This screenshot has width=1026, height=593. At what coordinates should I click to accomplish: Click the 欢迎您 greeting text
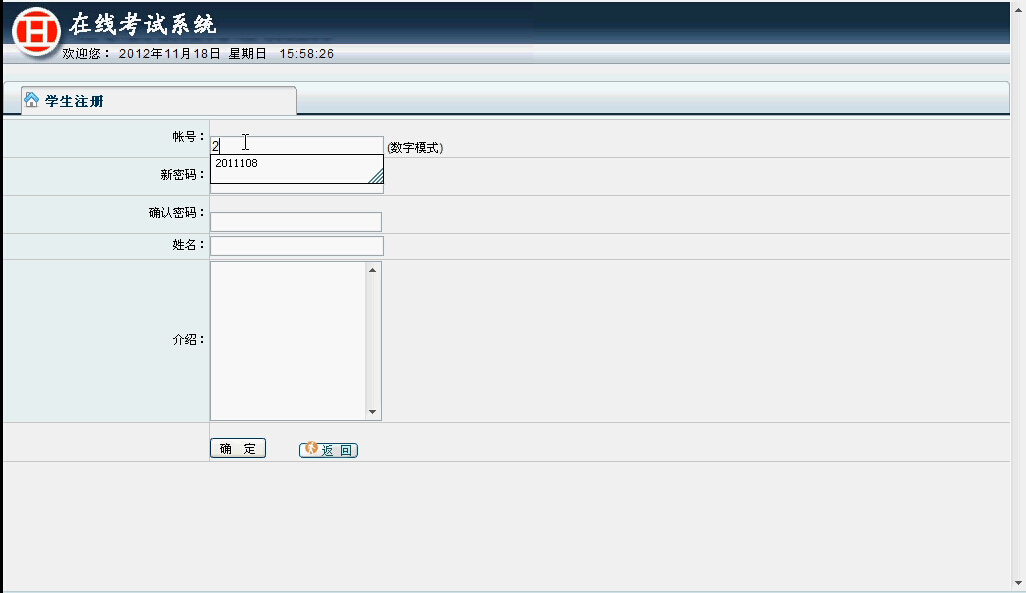(x=86, y=54)
